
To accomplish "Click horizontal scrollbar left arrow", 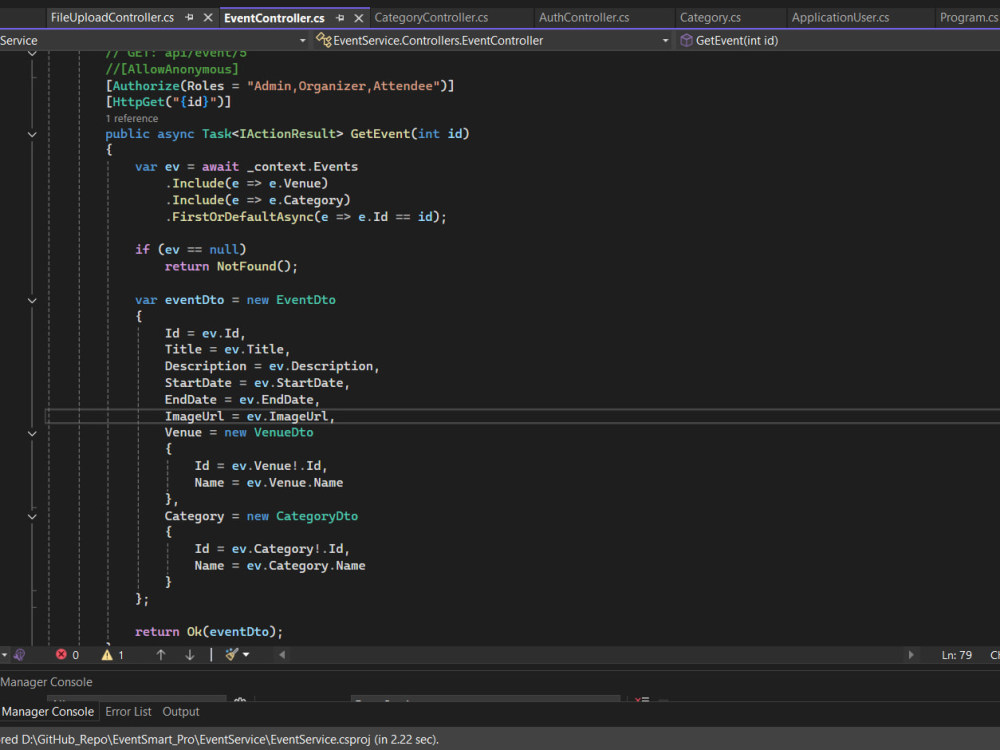I will point(282,654).
